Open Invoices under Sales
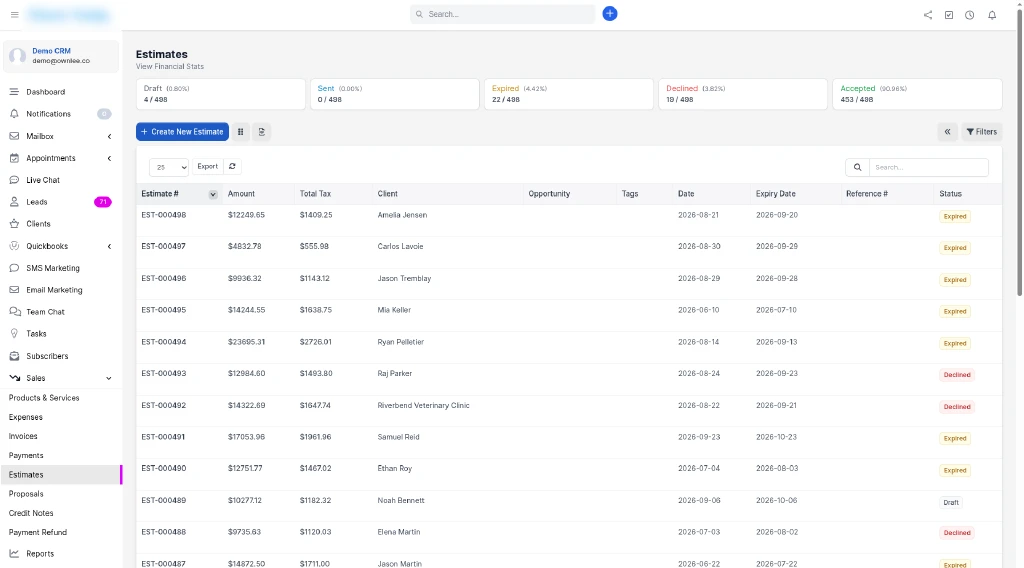This screenshot has height=568, width=1024. tap(23, 436)
